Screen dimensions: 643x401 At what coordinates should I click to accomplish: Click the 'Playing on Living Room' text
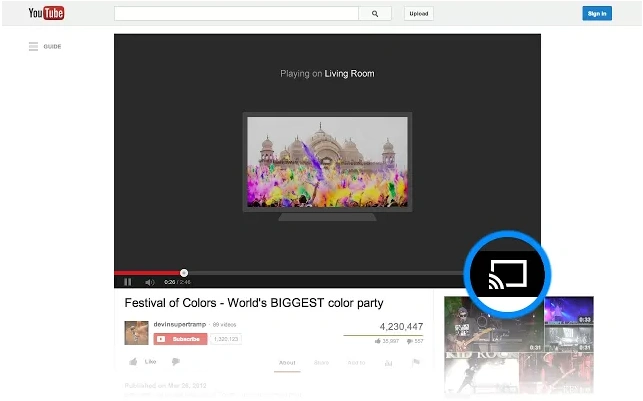327,74
